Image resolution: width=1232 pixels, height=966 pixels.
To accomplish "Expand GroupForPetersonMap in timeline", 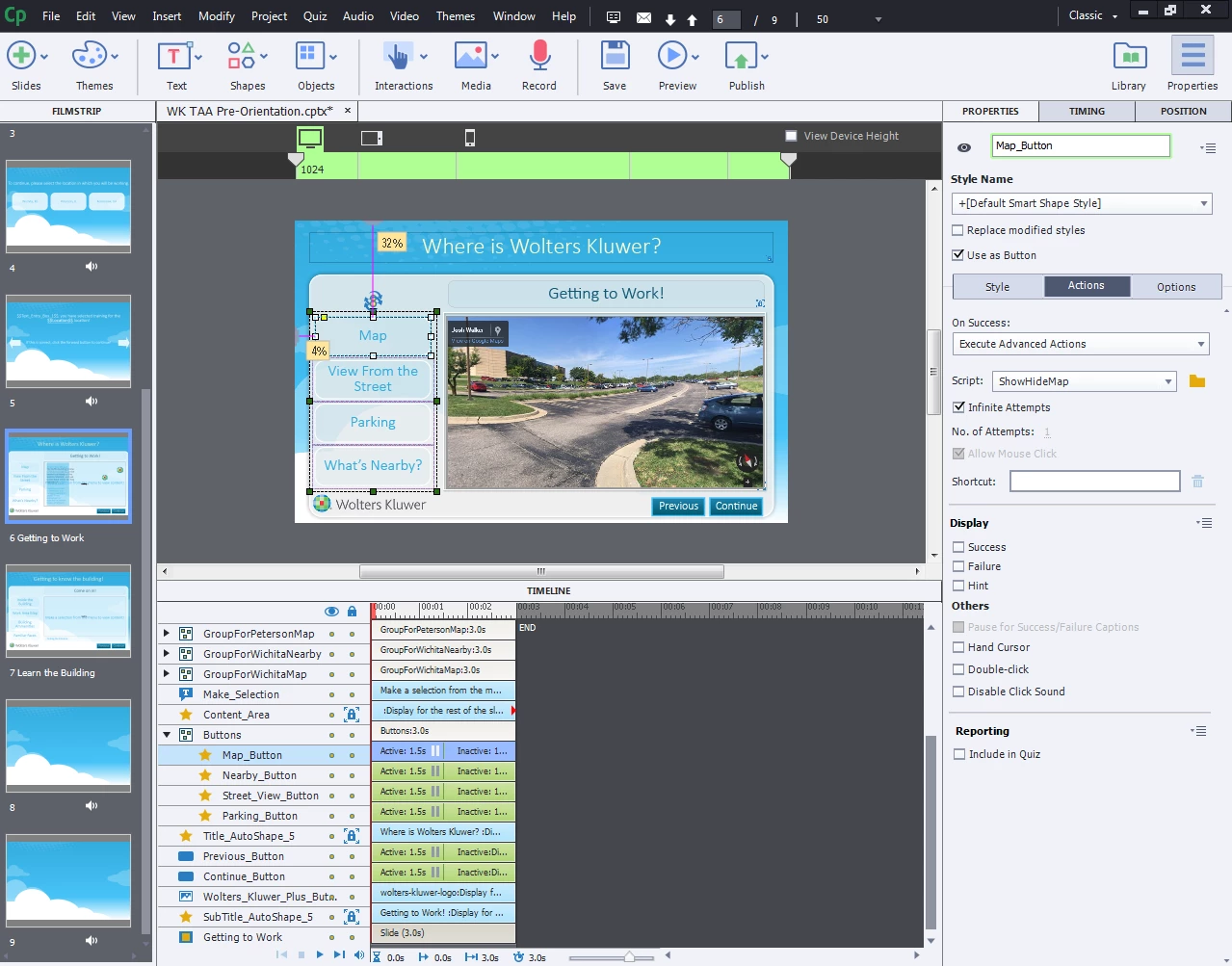I will [x=167, y=634].
